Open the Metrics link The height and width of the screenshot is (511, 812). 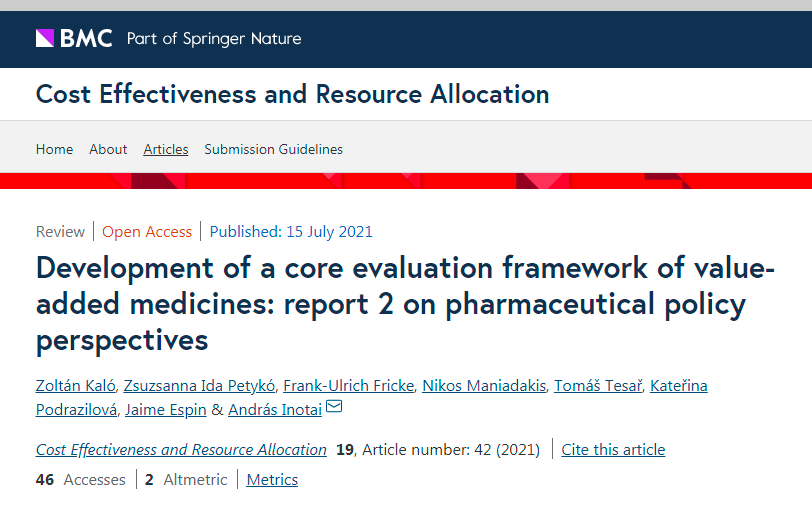[272, 480]
